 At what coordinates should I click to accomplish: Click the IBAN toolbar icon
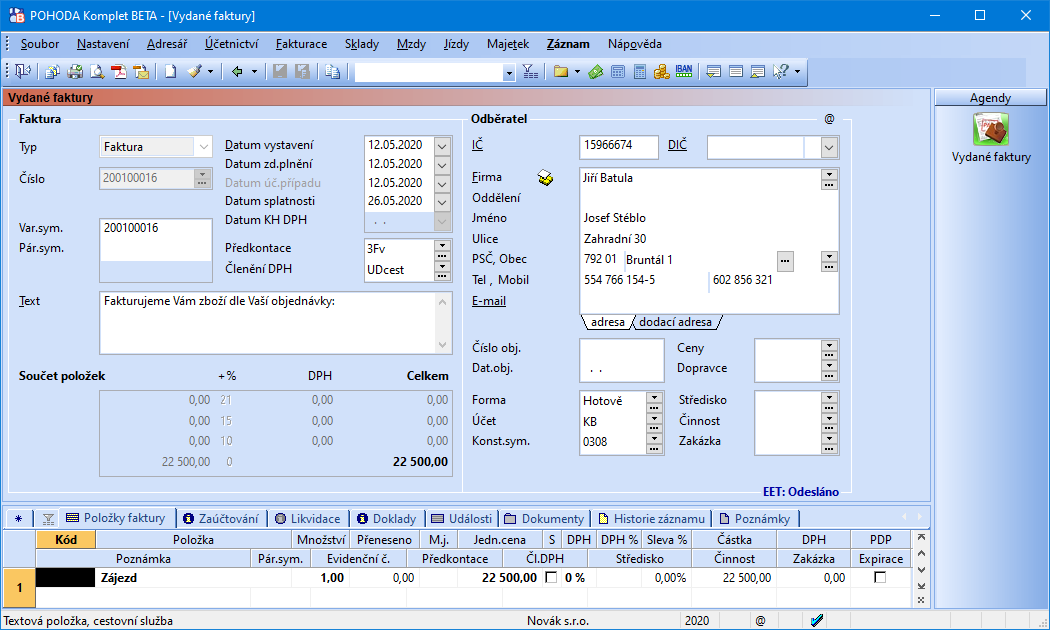[684, 71]
